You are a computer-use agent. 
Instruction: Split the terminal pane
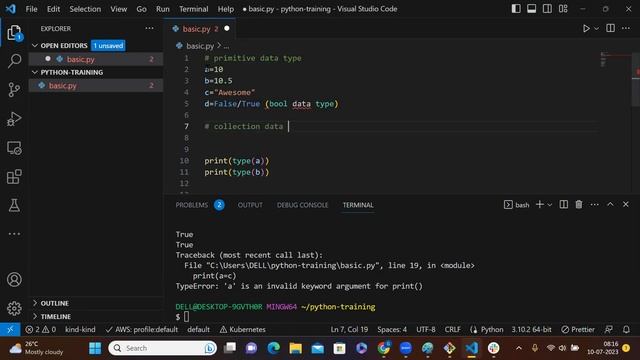coord(563,204)
